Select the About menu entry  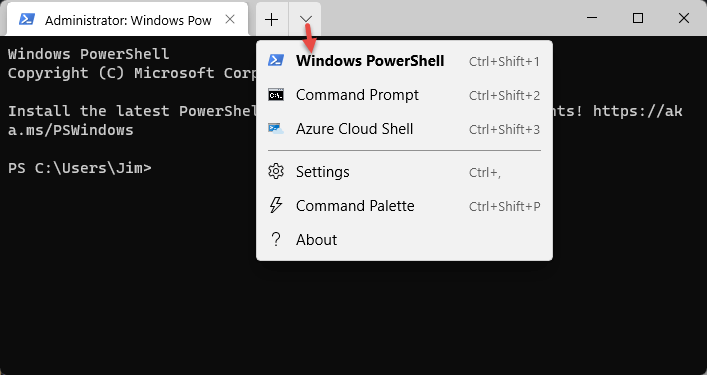(x=404, y=240)
